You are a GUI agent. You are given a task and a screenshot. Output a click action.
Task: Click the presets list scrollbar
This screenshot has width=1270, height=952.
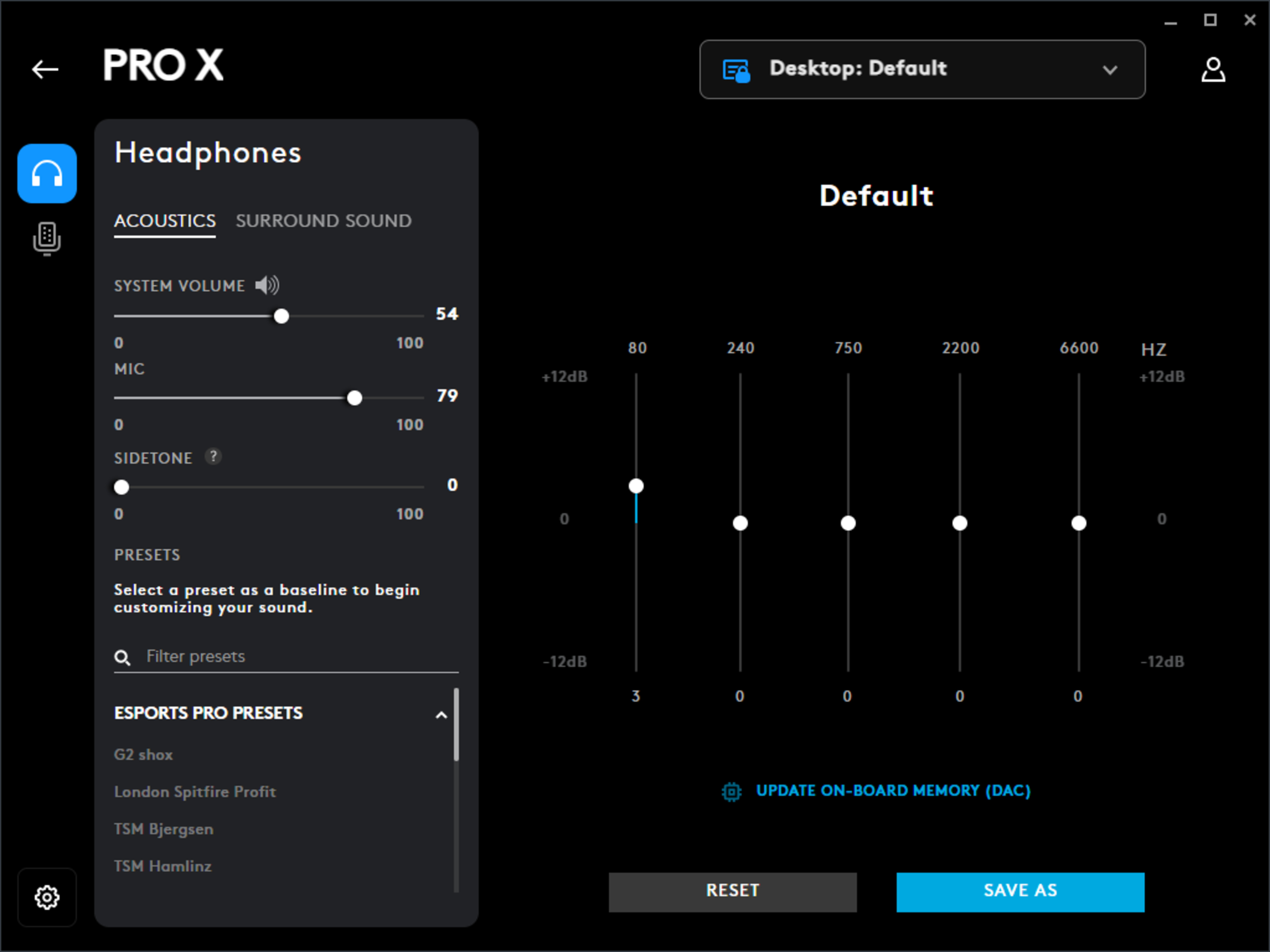pos(456,724)
